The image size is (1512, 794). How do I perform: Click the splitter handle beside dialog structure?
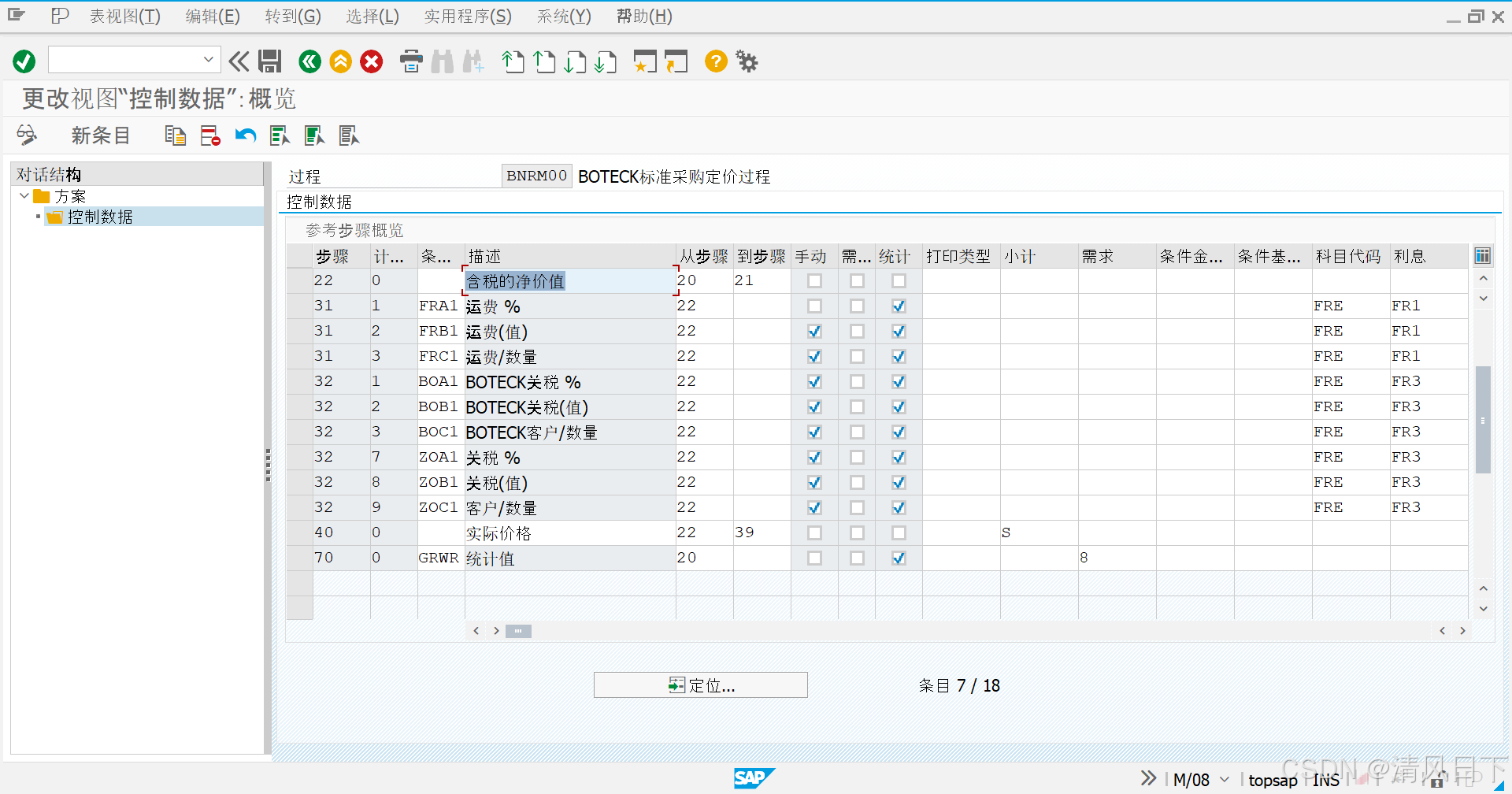tap(268, 465)
